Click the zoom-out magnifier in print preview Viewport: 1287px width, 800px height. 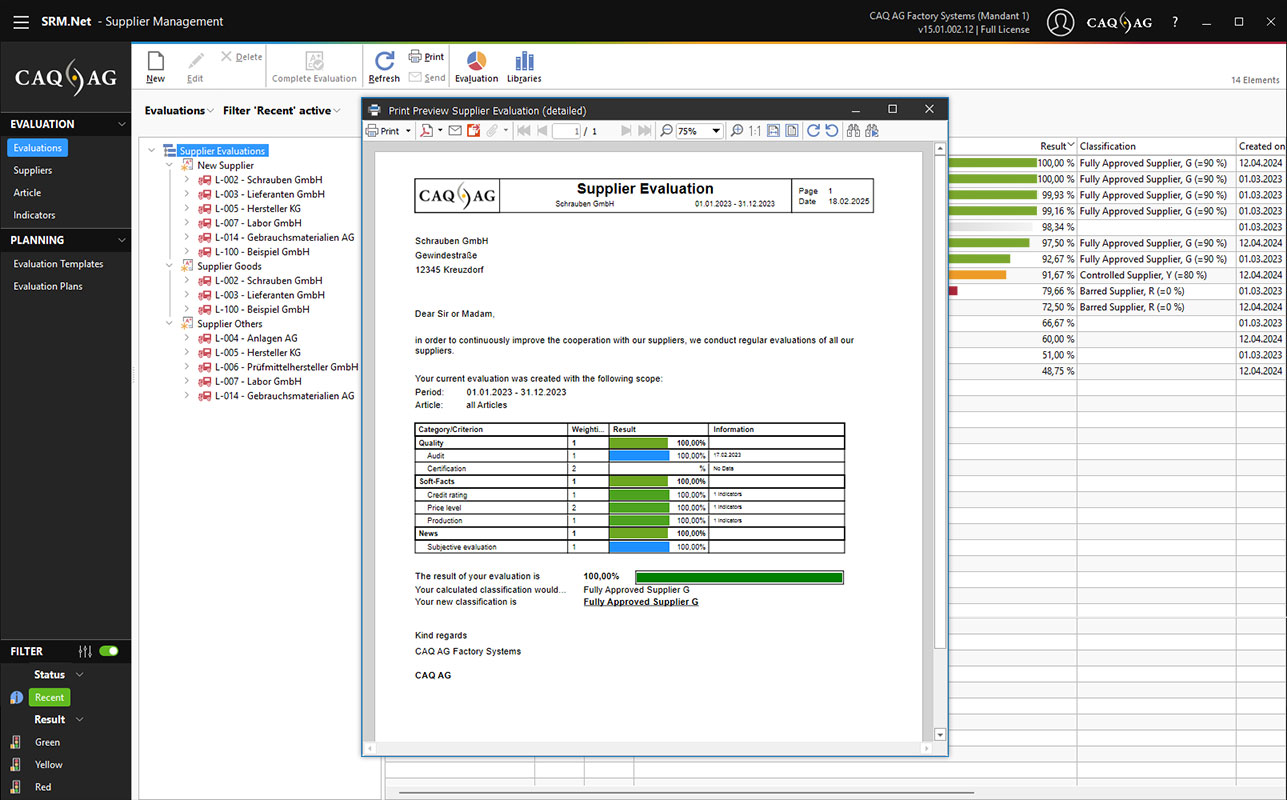(x=667, y=131)
